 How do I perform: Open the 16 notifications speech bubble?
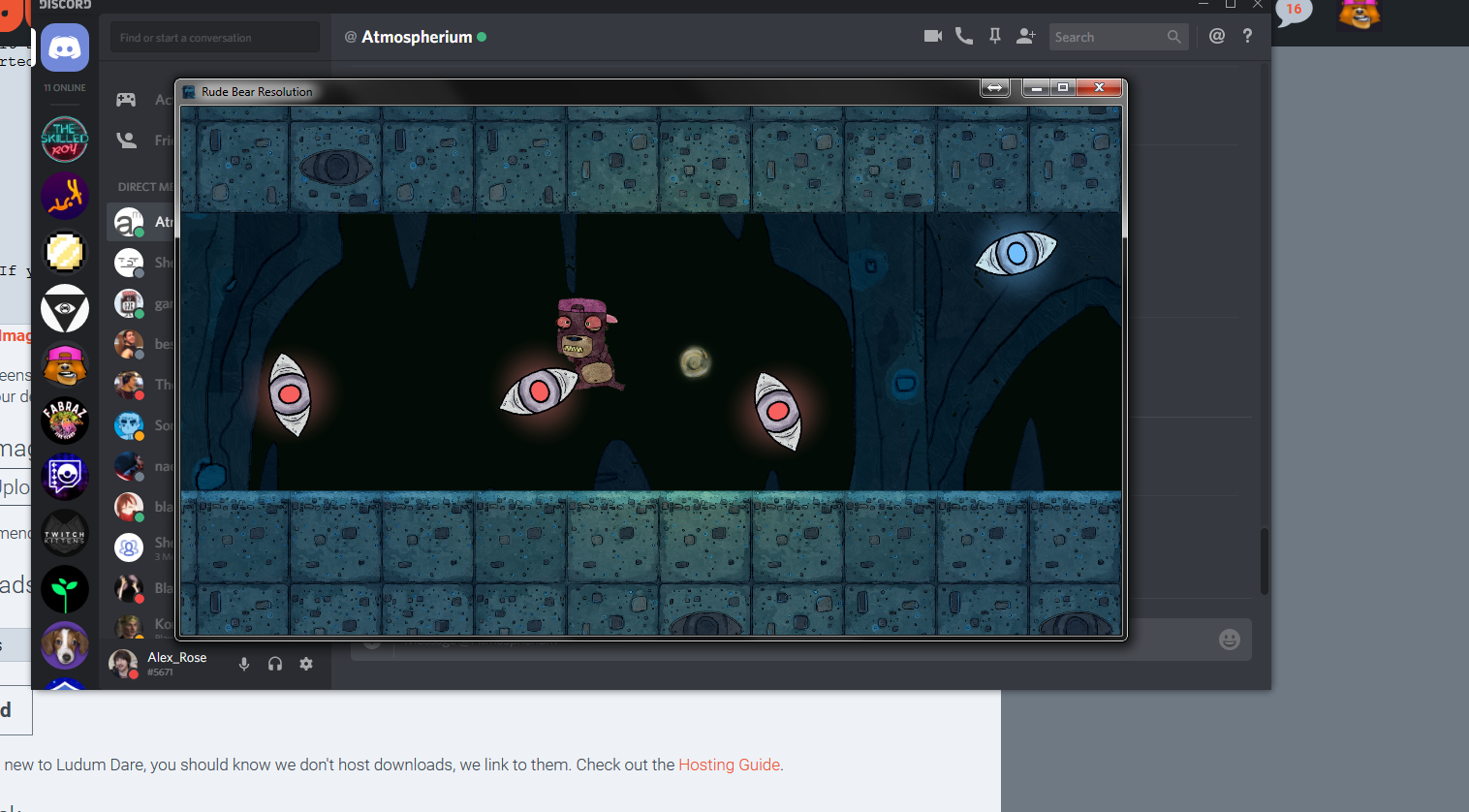click(x=1294, y=12)
